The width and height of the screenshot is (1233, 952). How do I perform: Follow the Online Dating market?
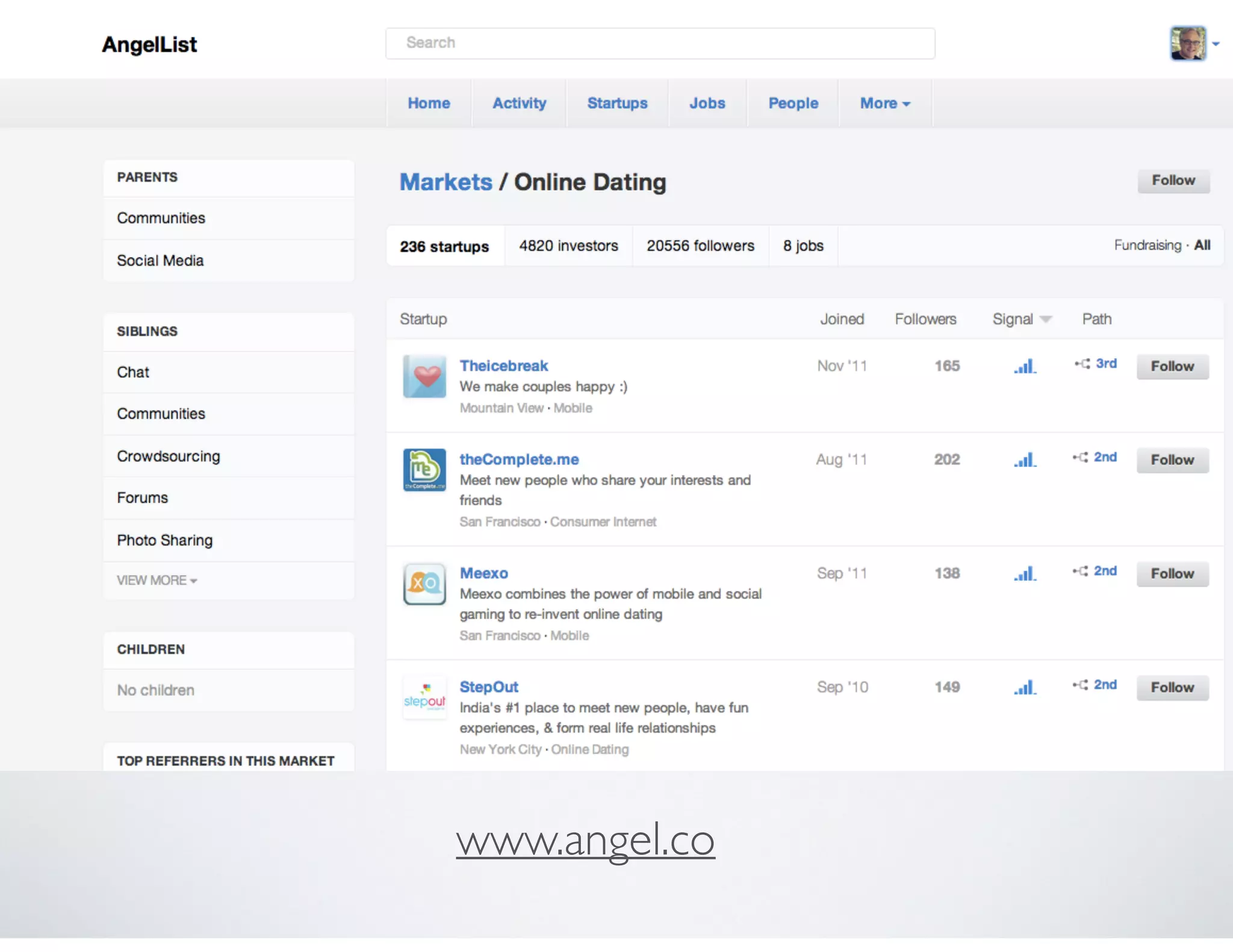(1173, 181)
